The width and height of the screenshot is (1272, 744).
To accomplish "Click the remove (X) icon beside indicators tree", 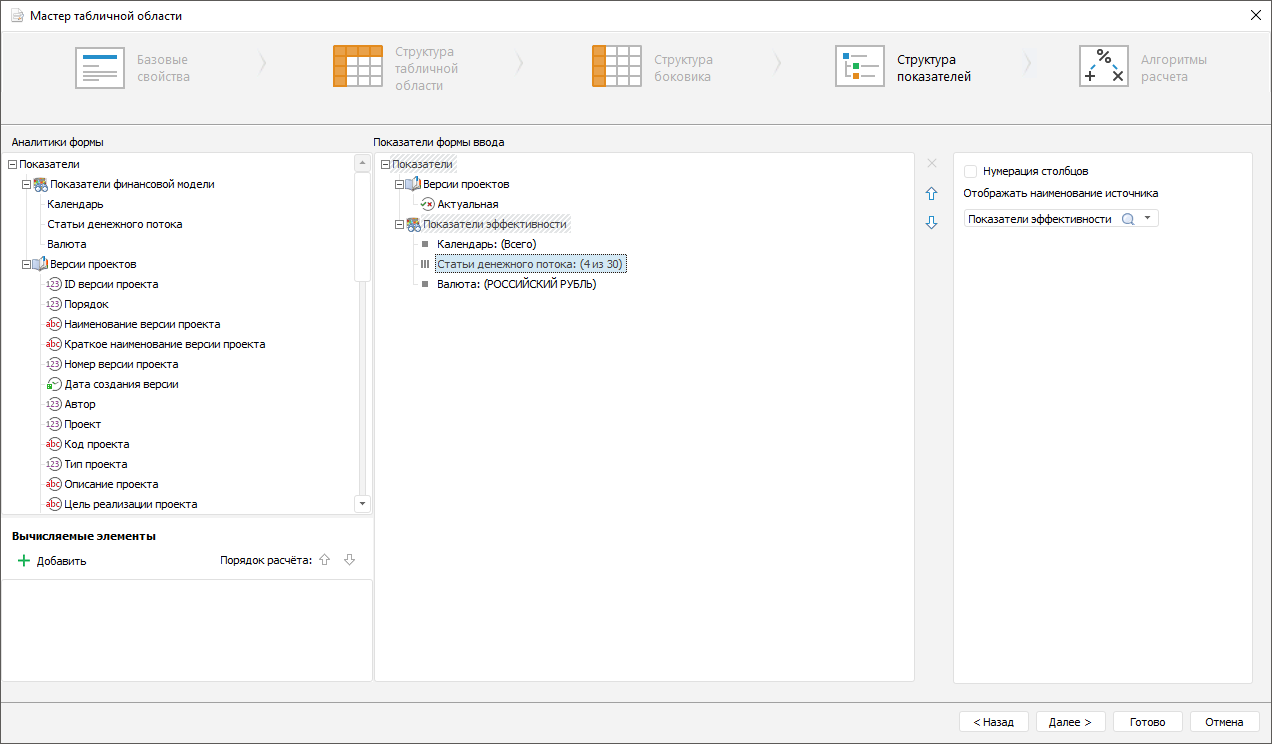I will pyautogui.click(x=932, y=163).
